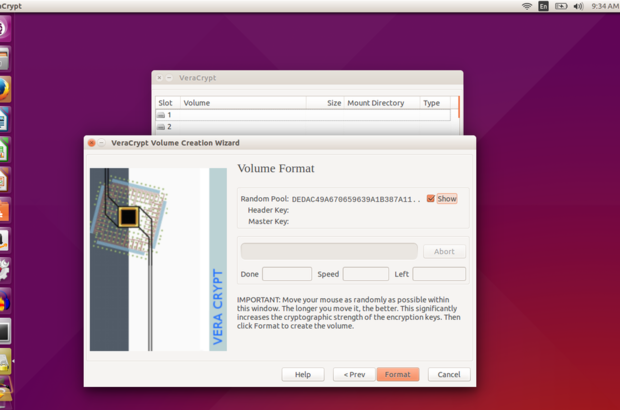Open the Wi-Fi network indicator
Screen dimensions: 620x410
[527, 6]
